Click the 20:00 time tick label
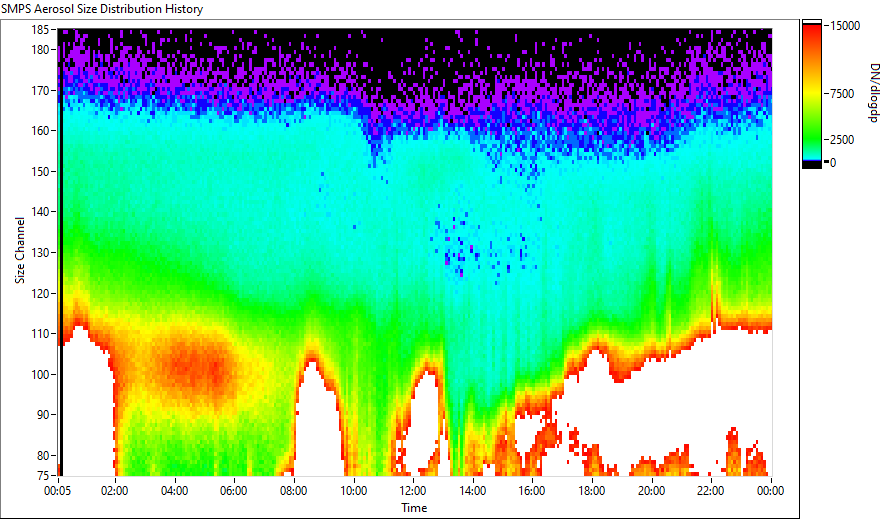Screen dimensions: 884x519 tap(651, 491)
